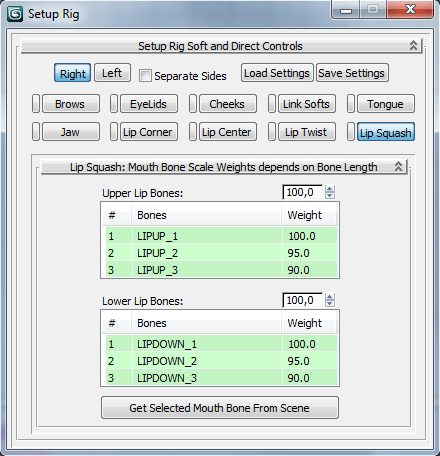Screen dimensions: 440x456
Task: Click Get Selected Mouth Bone From Scene
Action: pos(220,407)
